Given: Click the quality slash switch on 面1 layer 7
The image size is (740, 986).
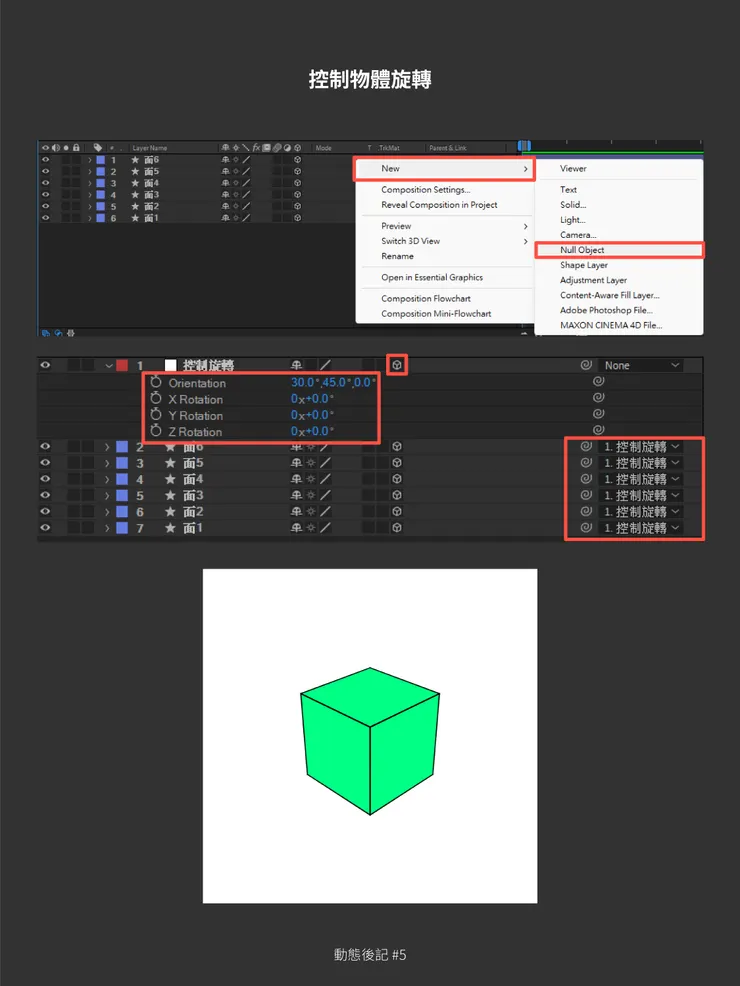Looking at the screenshot, I should pos(325,528).
